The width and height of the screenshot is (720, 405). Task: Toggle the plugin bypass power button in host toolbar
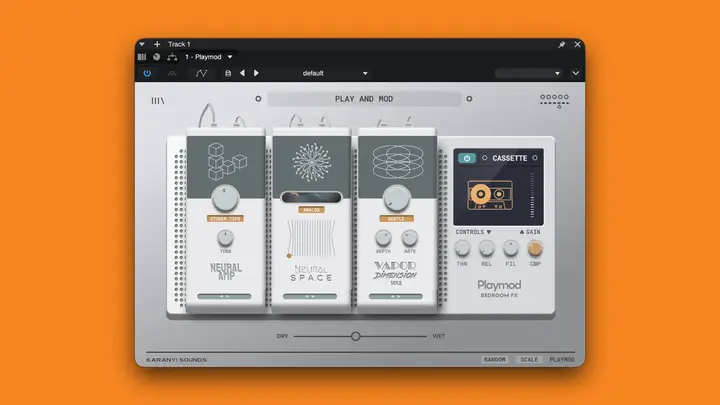click(x=147, y=73)
